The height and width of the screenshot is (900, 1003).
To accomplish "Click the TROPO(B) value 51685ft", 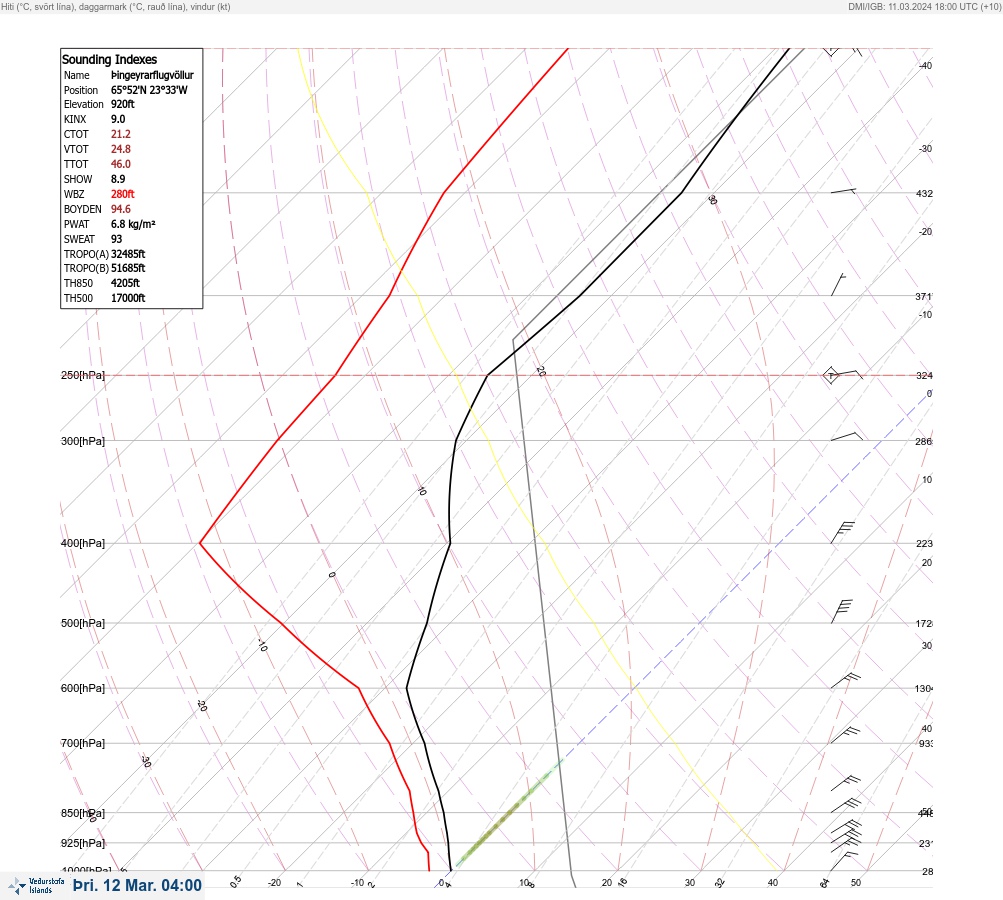I will (x=129, y=268).
